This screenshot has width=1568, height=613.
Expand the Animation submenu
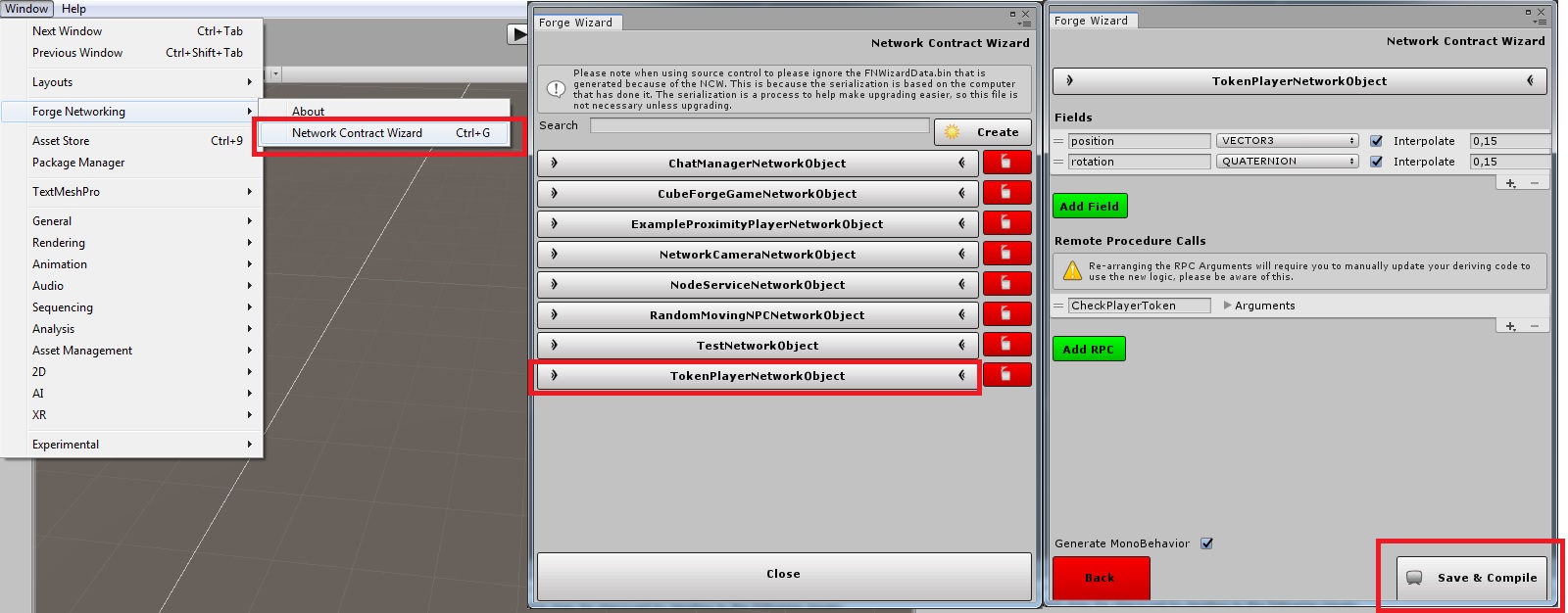pyautogui.click(x=132, y=264)
